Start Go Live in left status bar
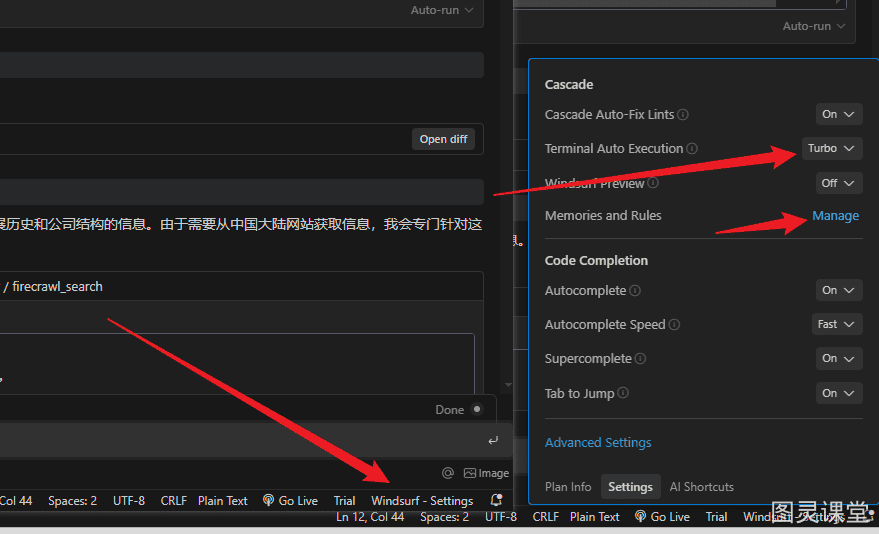Image resolution: width=879 pixels, height=534 pixels. click(290, 500)
